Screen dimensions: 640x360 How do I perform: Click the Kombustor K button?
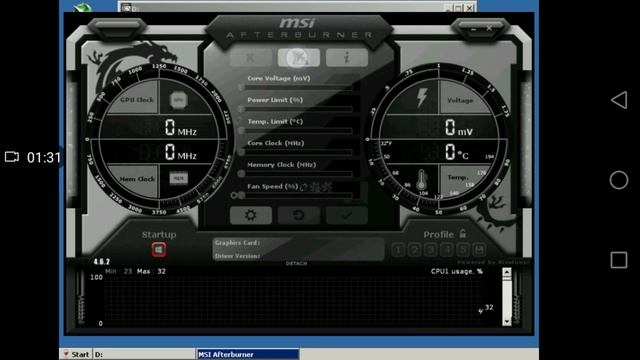coord(251,58)
